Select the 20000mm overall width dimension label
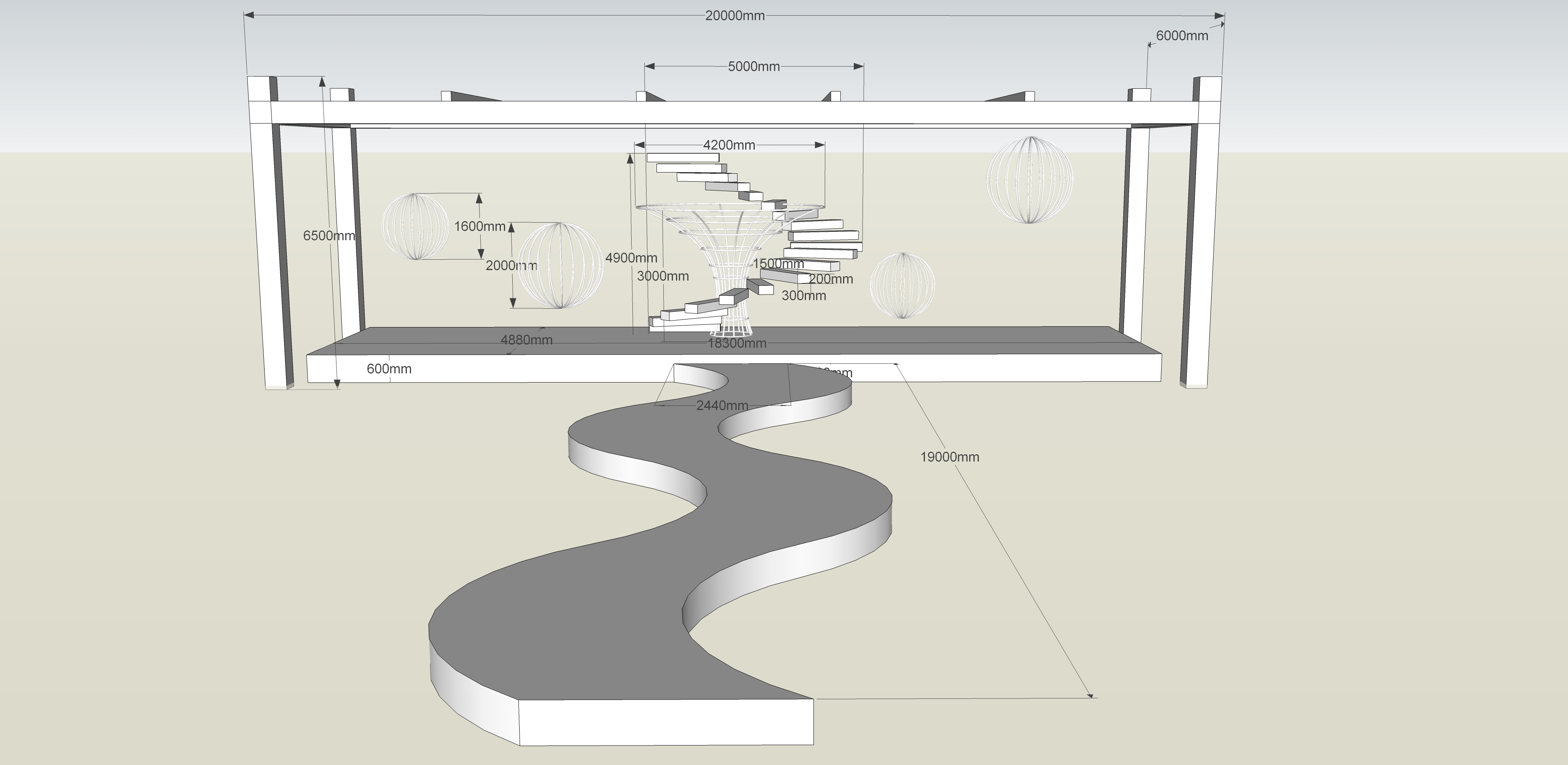The height and width of the screenshot is (765, 1568). coord(735,16)
